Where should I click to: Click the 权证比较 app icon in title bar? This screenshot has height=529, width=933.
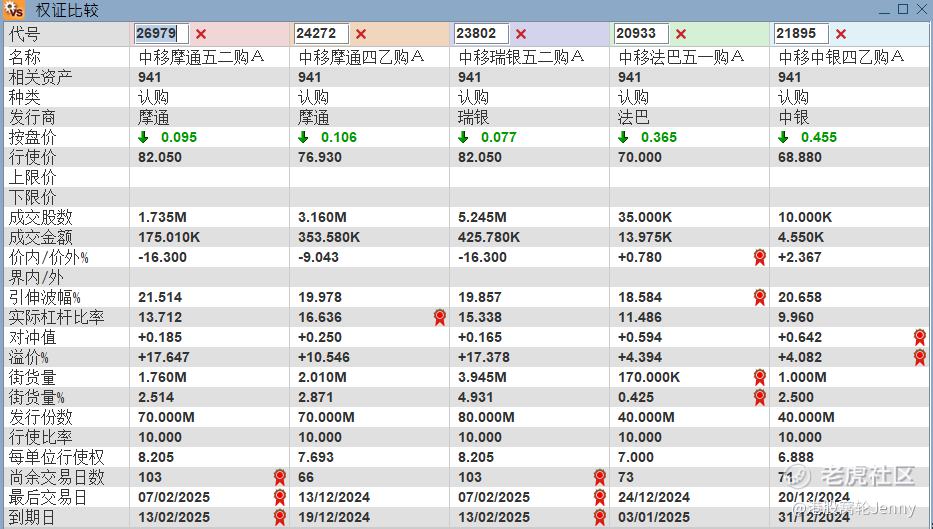coord(14,10)
